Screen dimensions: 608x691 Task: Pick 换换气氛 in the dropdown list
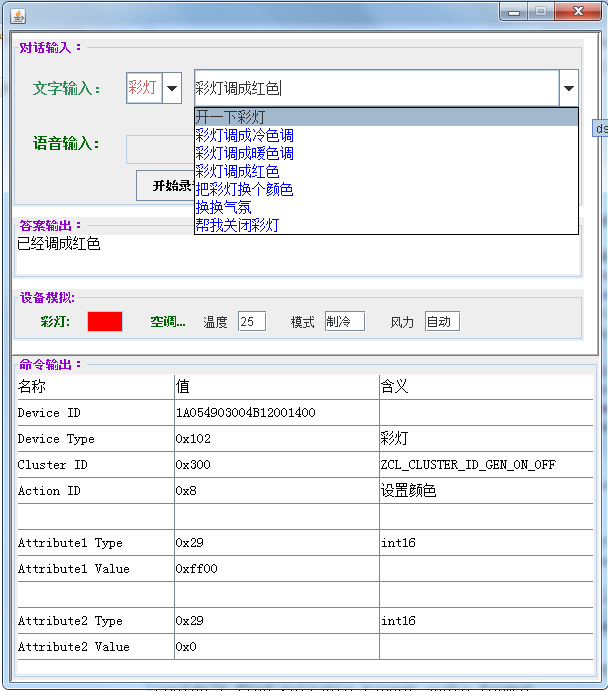click(x=386, y=207)
